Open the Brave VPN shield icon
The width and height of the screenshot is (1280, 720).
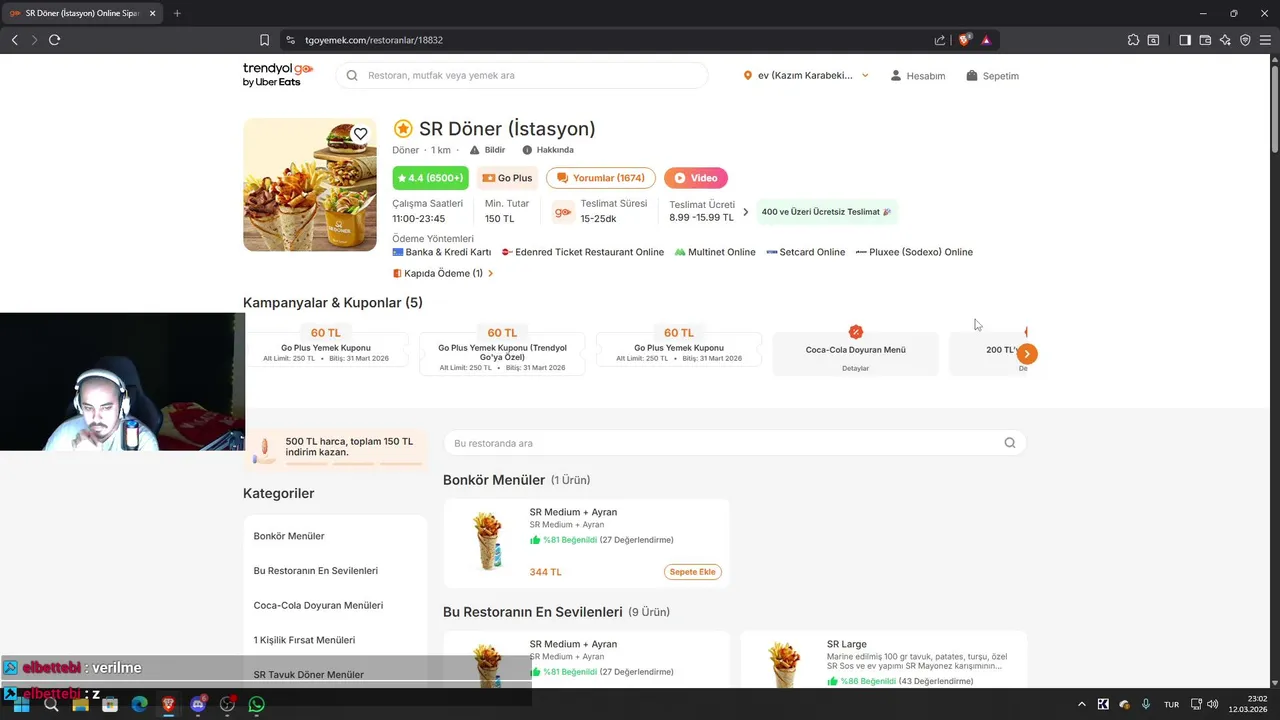[x=1245, y=40]
